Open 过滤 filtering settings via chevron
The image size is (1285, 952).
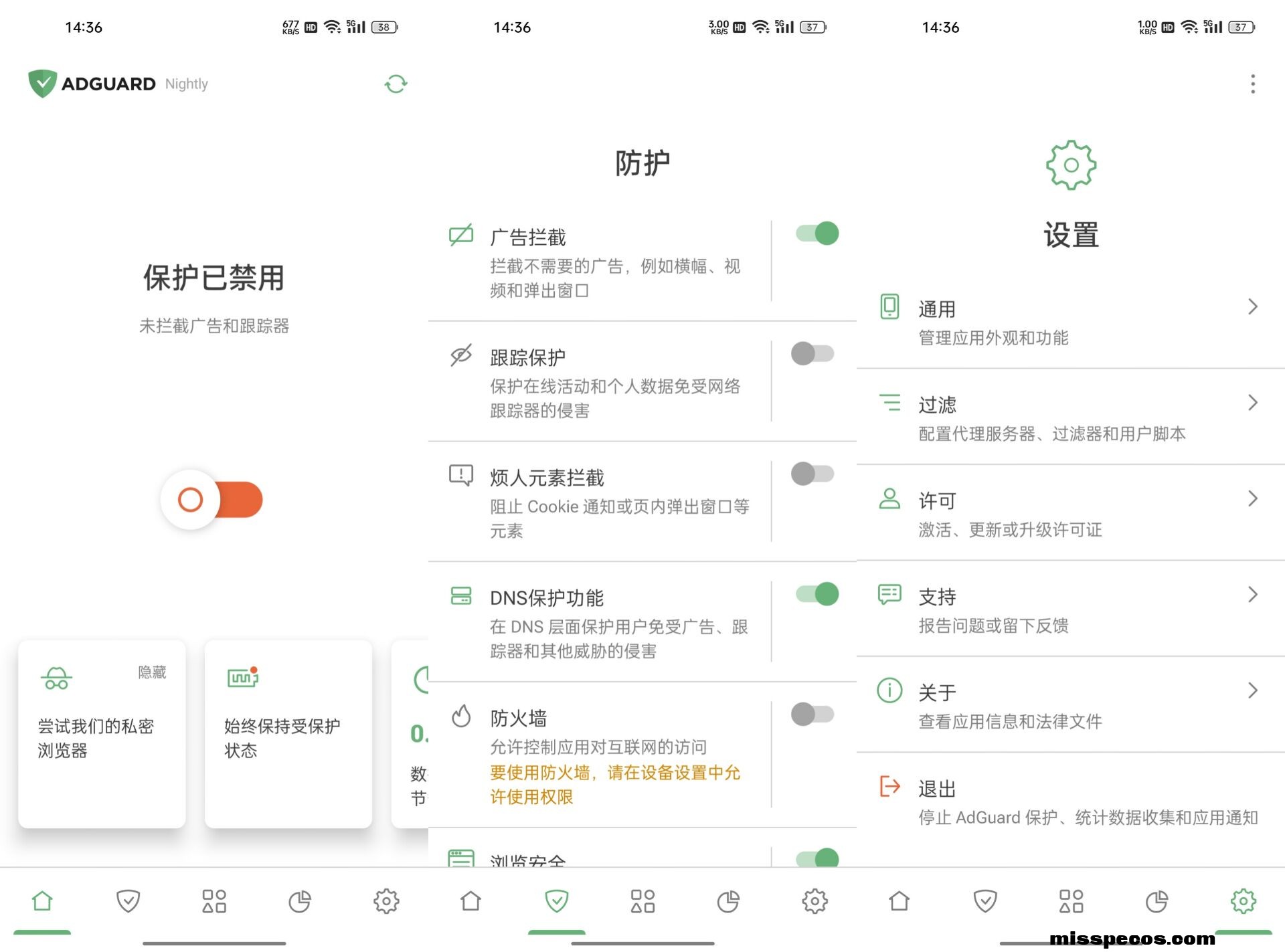coord(1252,403)
